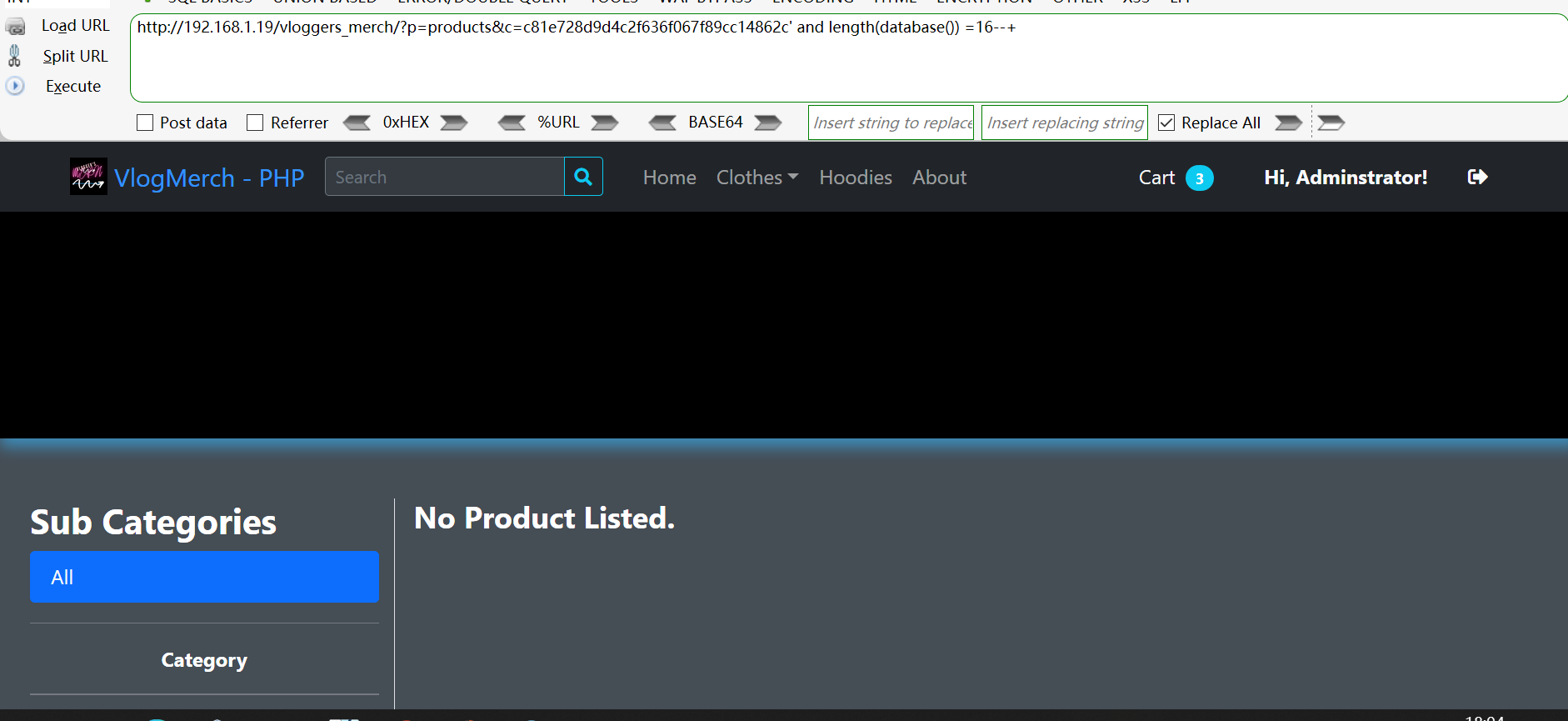Click the BASE64 encode right arrow
The width and height of the screenshot is (1568, 721).
768,123
